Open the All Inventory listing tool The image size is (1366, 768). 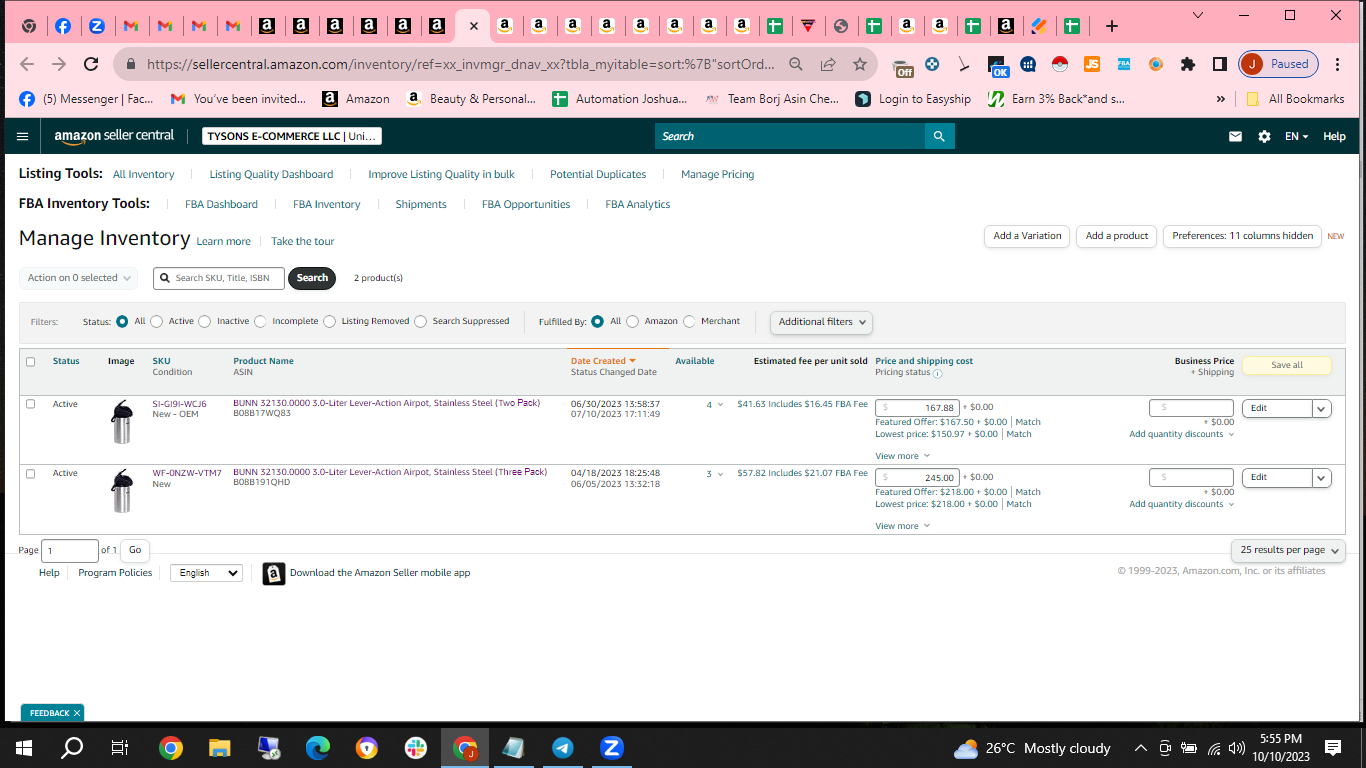pyautogui.click(x=143, y=174)
